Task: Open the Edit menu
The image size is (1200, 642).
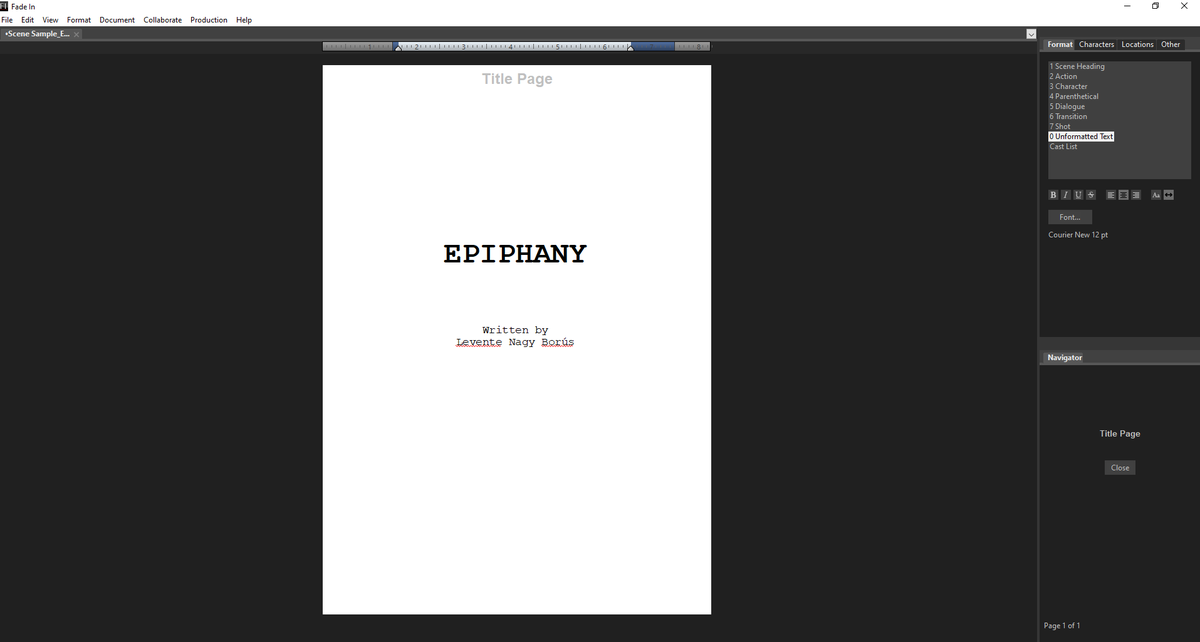Action: pos(28,20)
